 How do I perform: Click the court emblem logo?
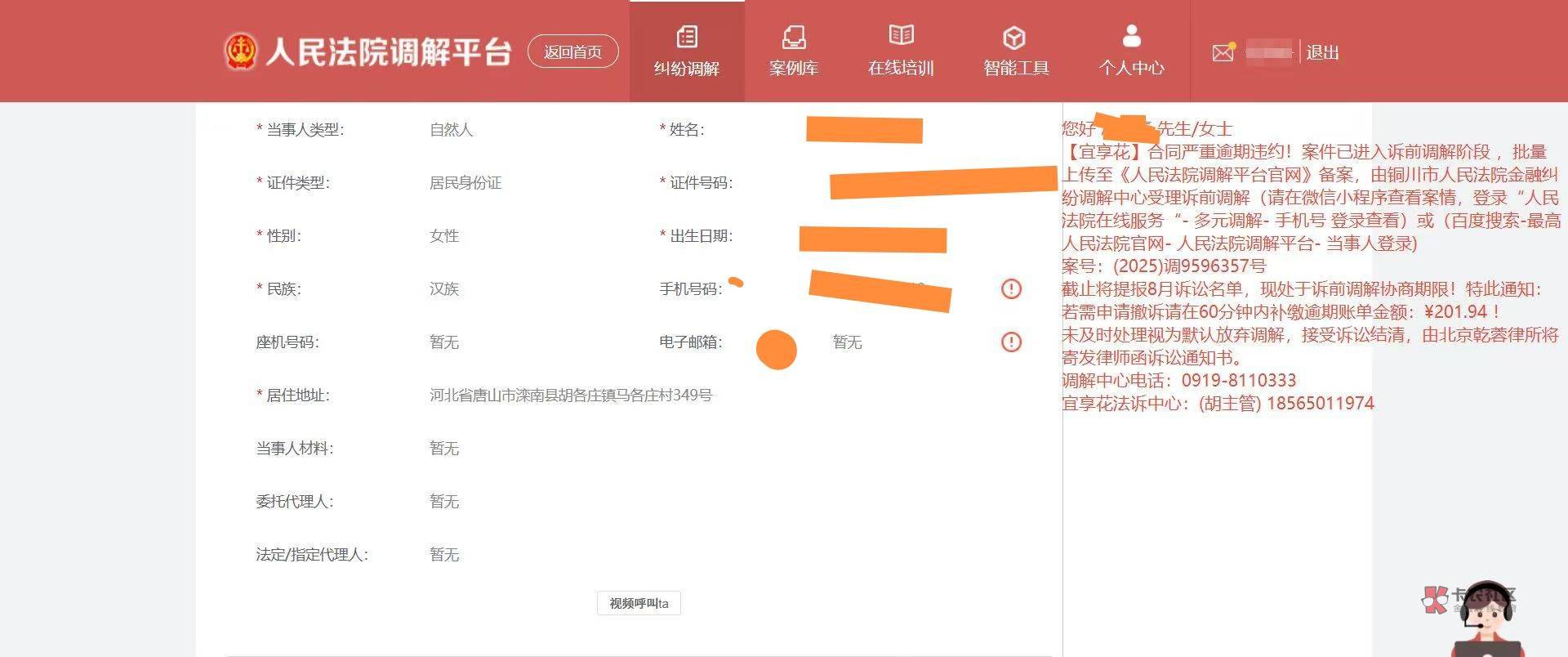(240, 51)
